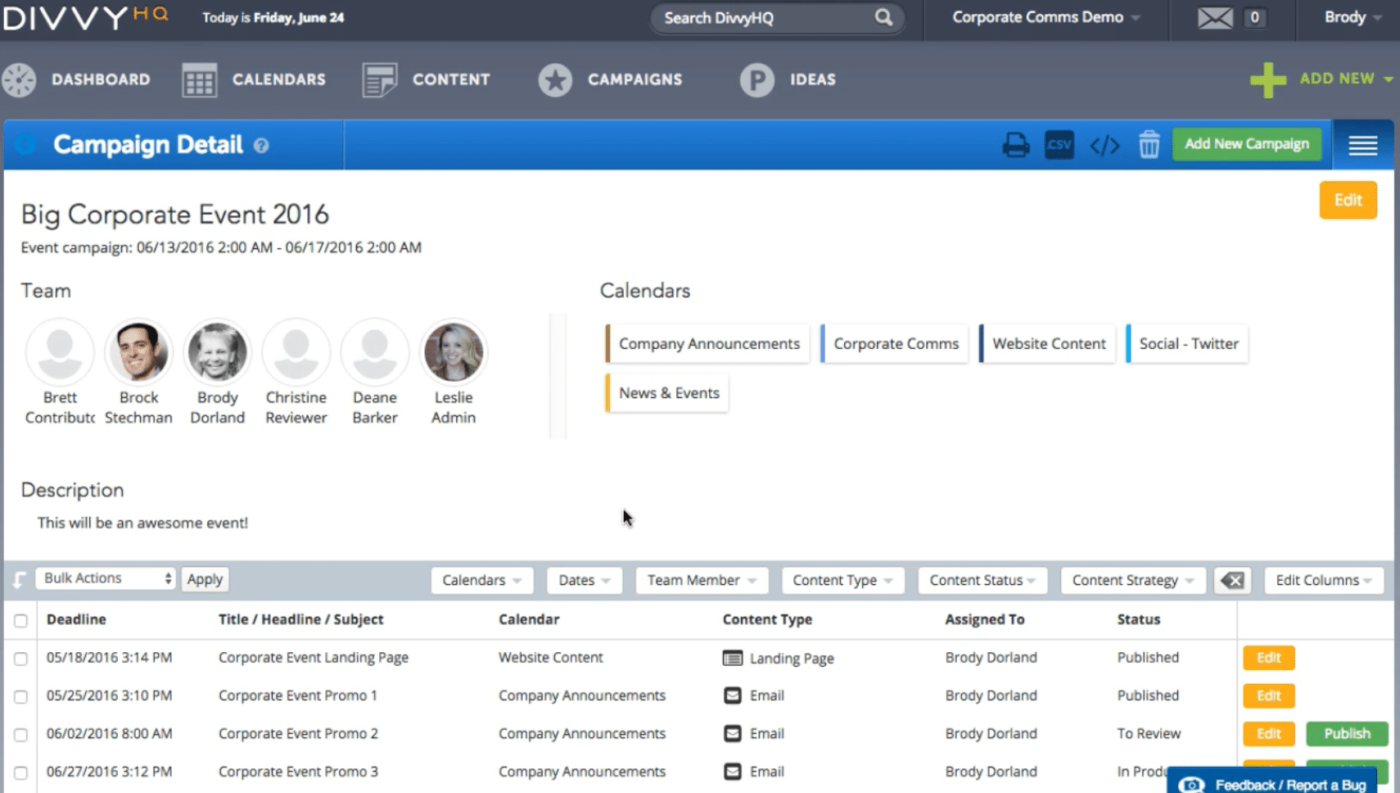Select all rows with the header checkbox
The height and width of the screenshot is (793, 1400).
pos(20,619)
